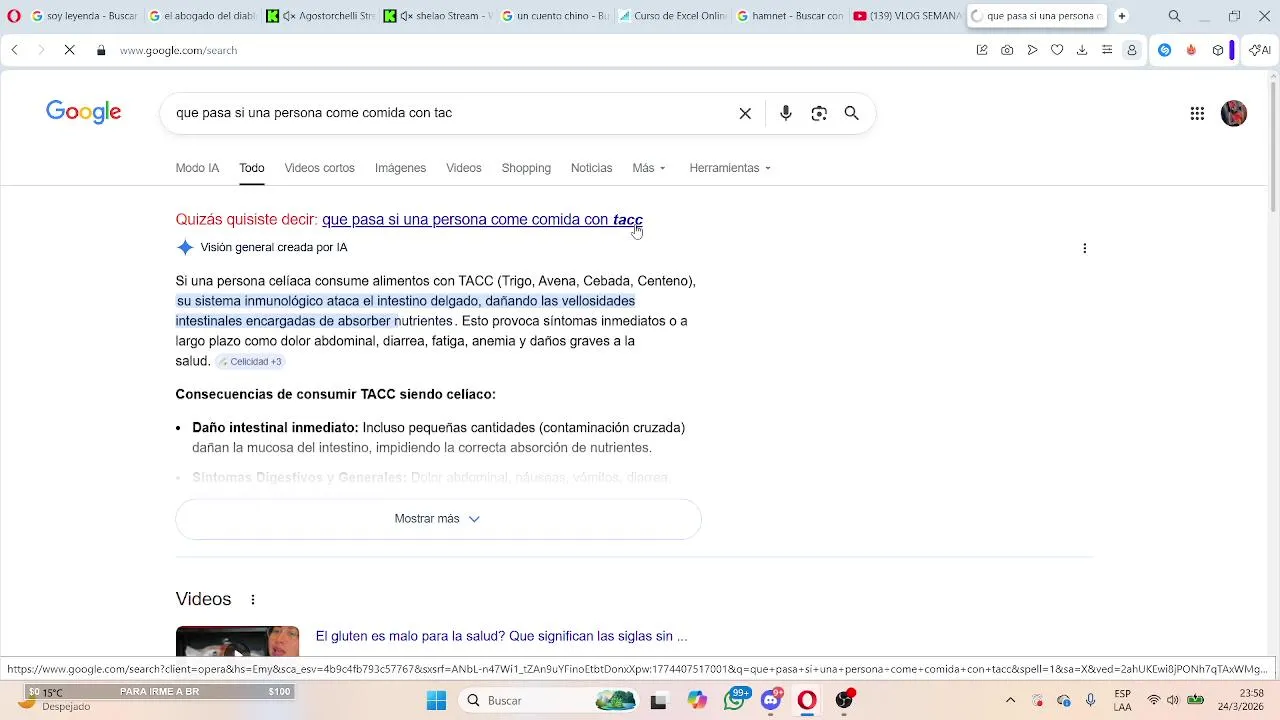Open the Opera snapshot camera tool

tap(1007, 50)
